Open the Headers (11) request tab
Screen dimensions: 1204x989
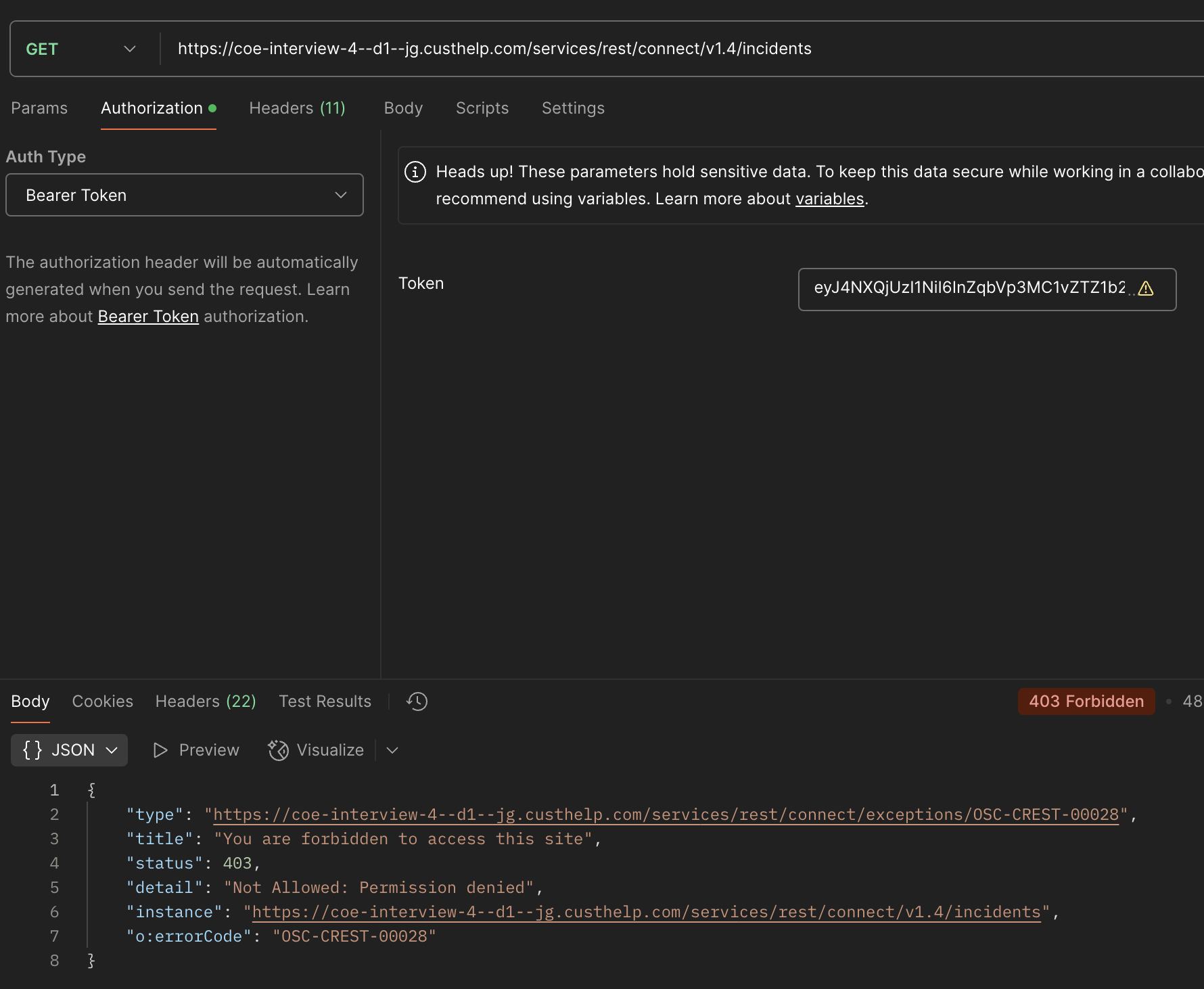296,108
